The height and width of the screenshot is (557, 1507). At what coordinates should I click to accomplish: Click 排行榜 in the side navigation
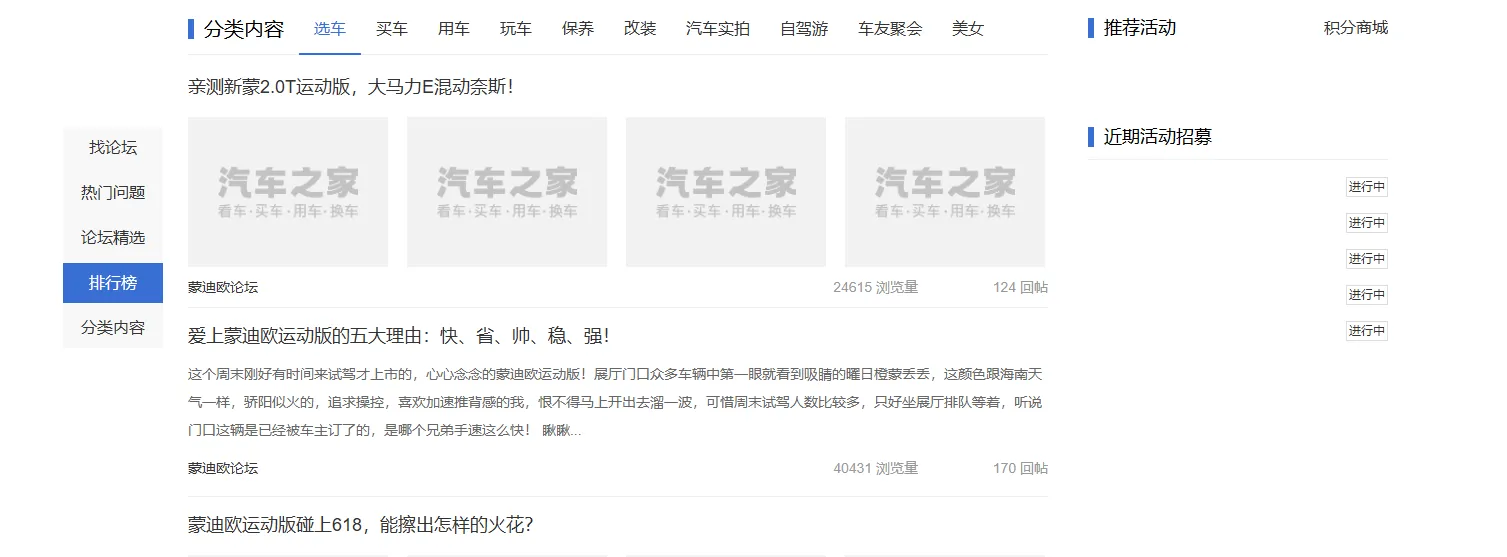pos(113,283)
